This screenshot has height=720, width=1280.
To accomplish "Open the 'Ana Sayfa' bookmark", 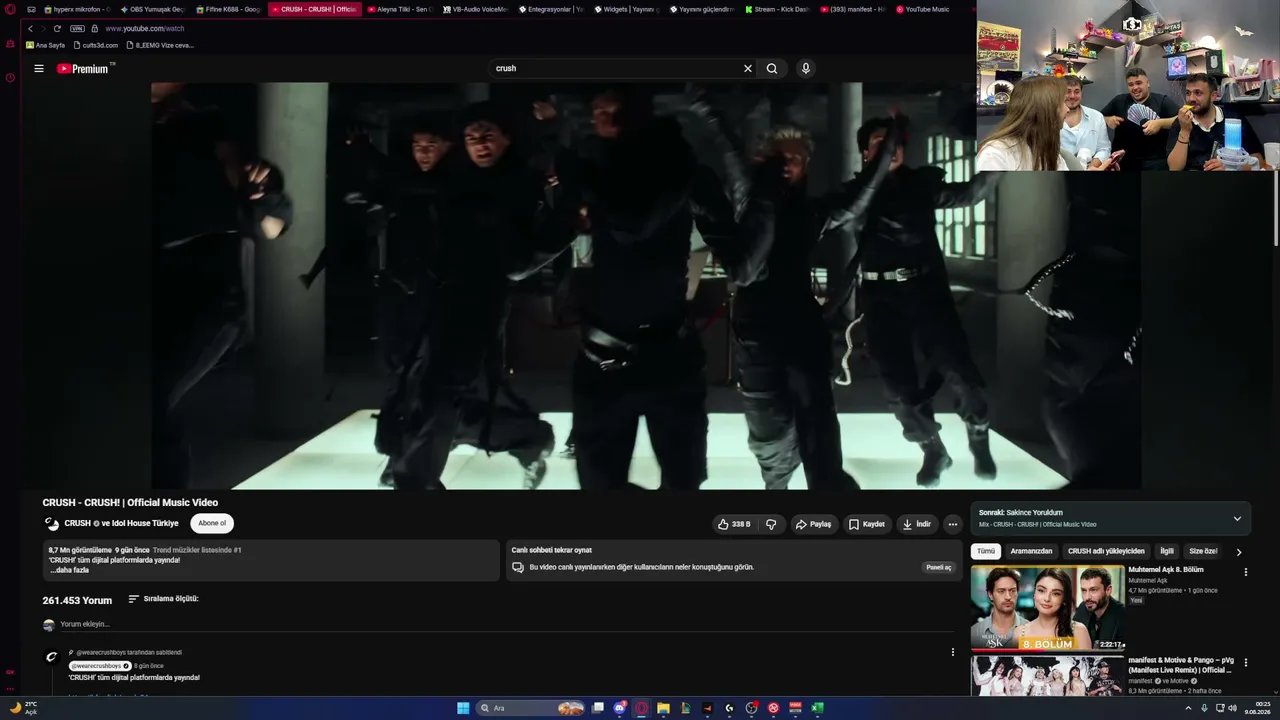I will point(46,45).
